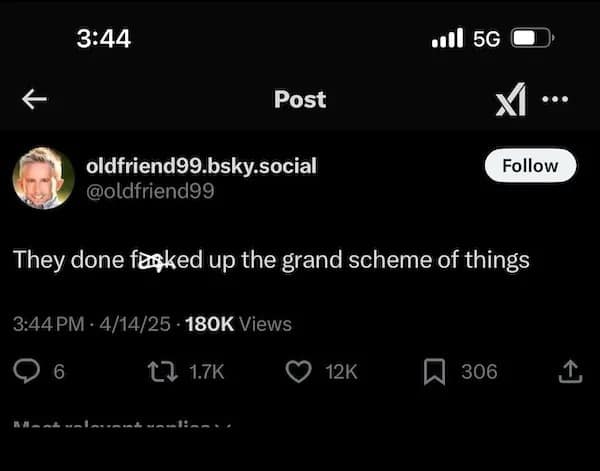Tap the battery indicator in the status bar
The height and width of the screenshot is (471, 600).
pos(528,38)
